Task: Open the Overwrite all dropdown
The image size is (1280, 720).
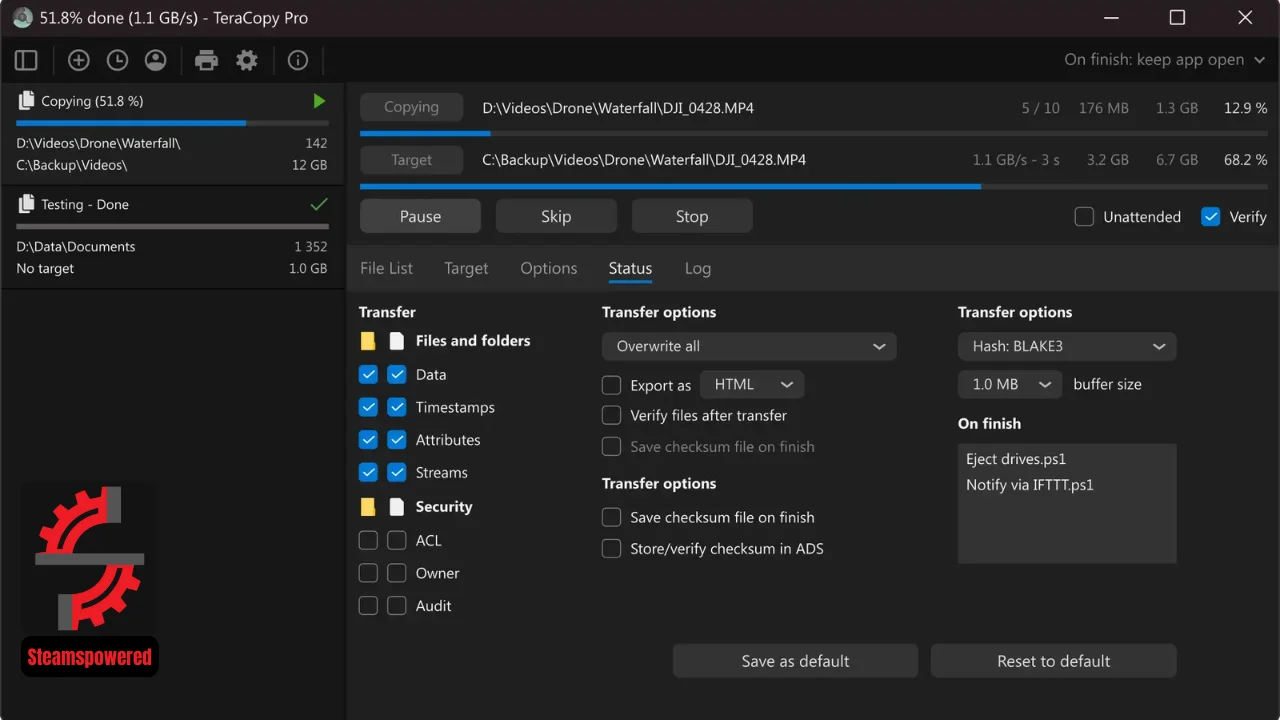Action: (749, 346)
